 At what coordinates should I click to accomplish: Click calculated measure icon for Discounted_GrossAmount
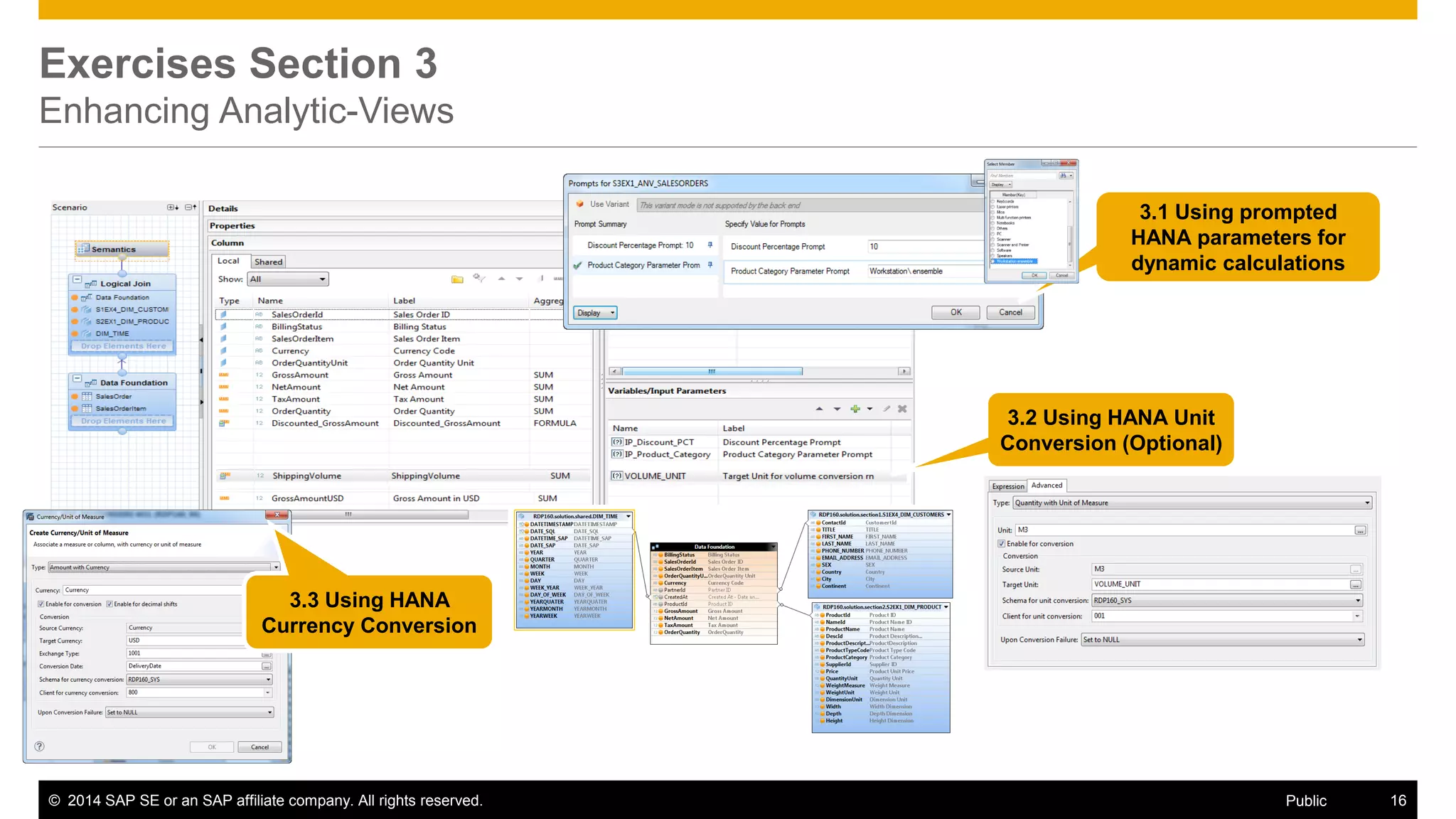224,423
